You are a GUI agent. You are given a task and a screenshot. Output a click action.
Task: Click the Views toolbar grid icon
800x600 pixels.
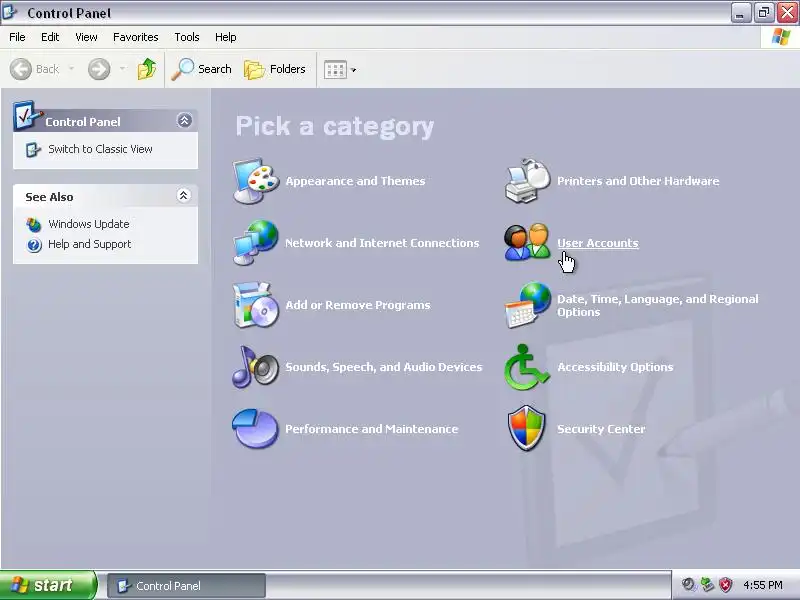point(335,69)
